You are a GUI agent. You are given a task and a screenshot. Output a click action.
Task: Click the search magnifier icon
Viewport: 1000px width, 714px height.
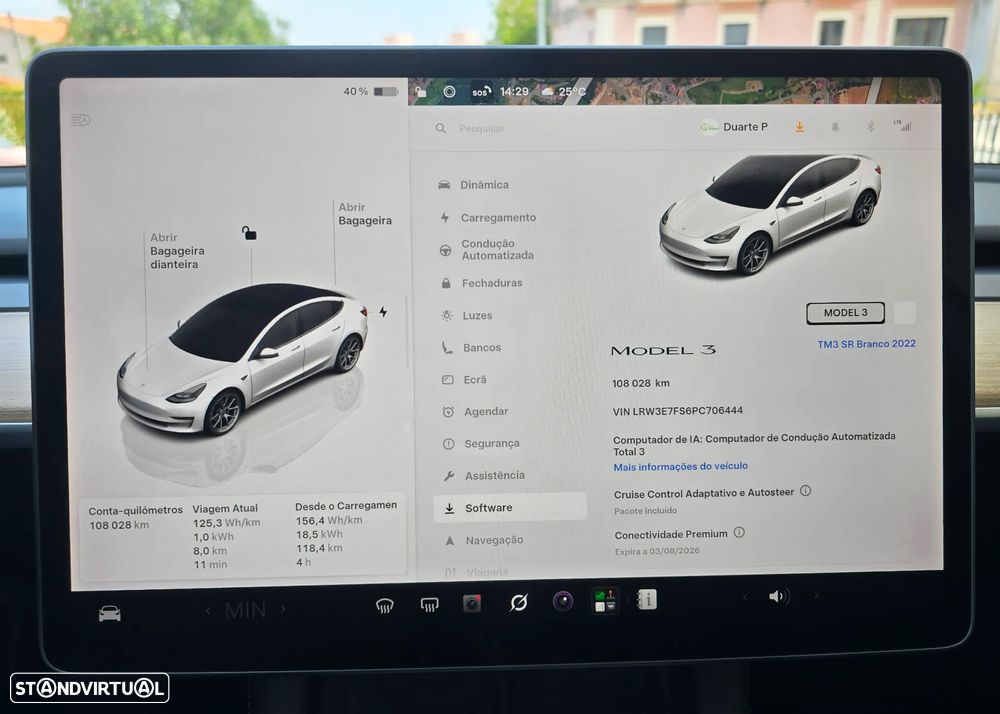click(441, 129)
